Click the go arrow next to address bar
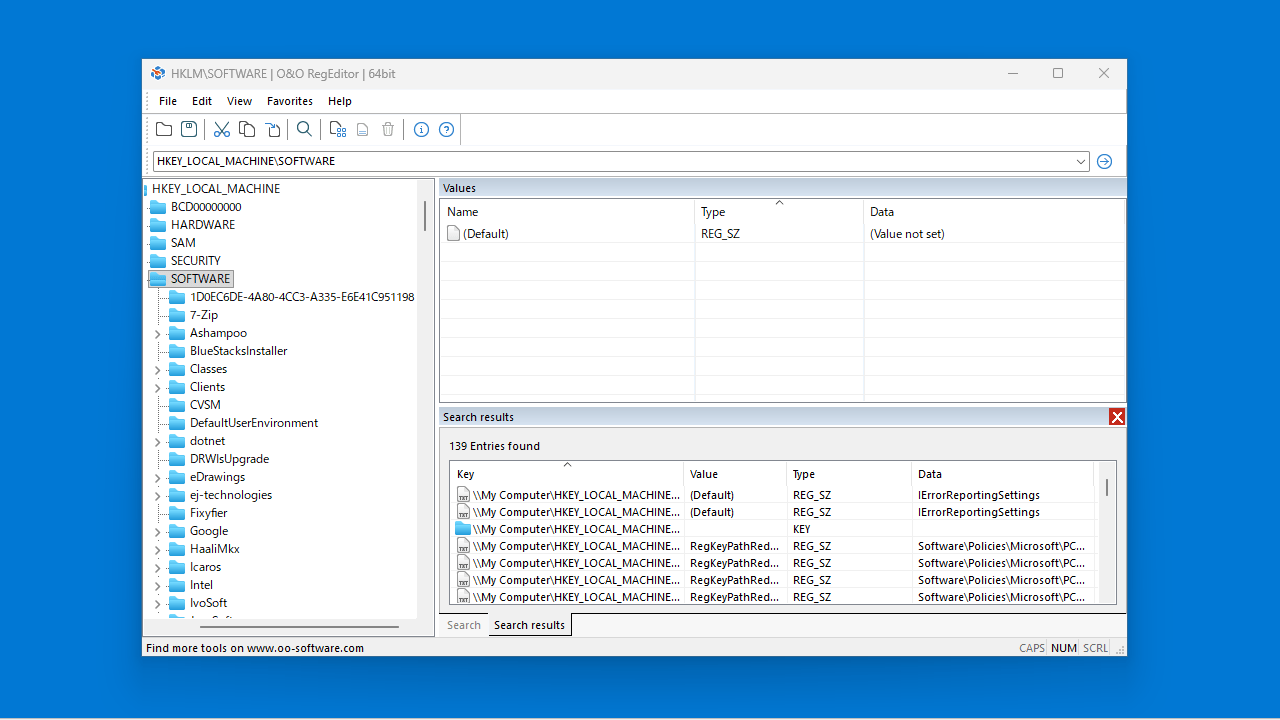The width and height of the screenshot is (1280, 720). (1104, 161)
